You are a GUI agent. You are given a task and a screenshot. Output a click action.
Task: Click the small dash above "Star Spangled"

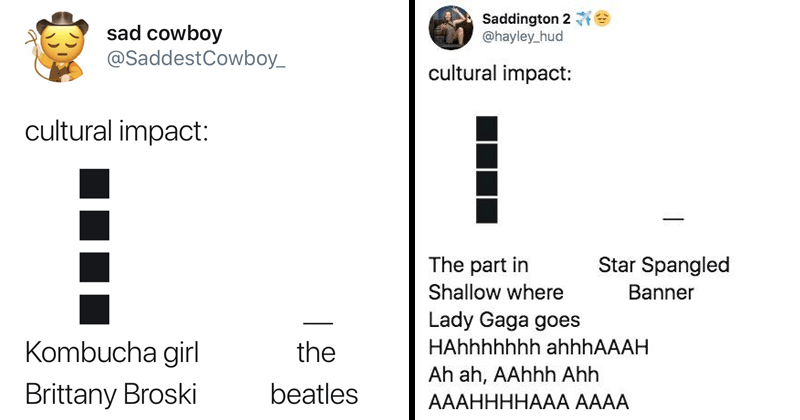(673, 218)
